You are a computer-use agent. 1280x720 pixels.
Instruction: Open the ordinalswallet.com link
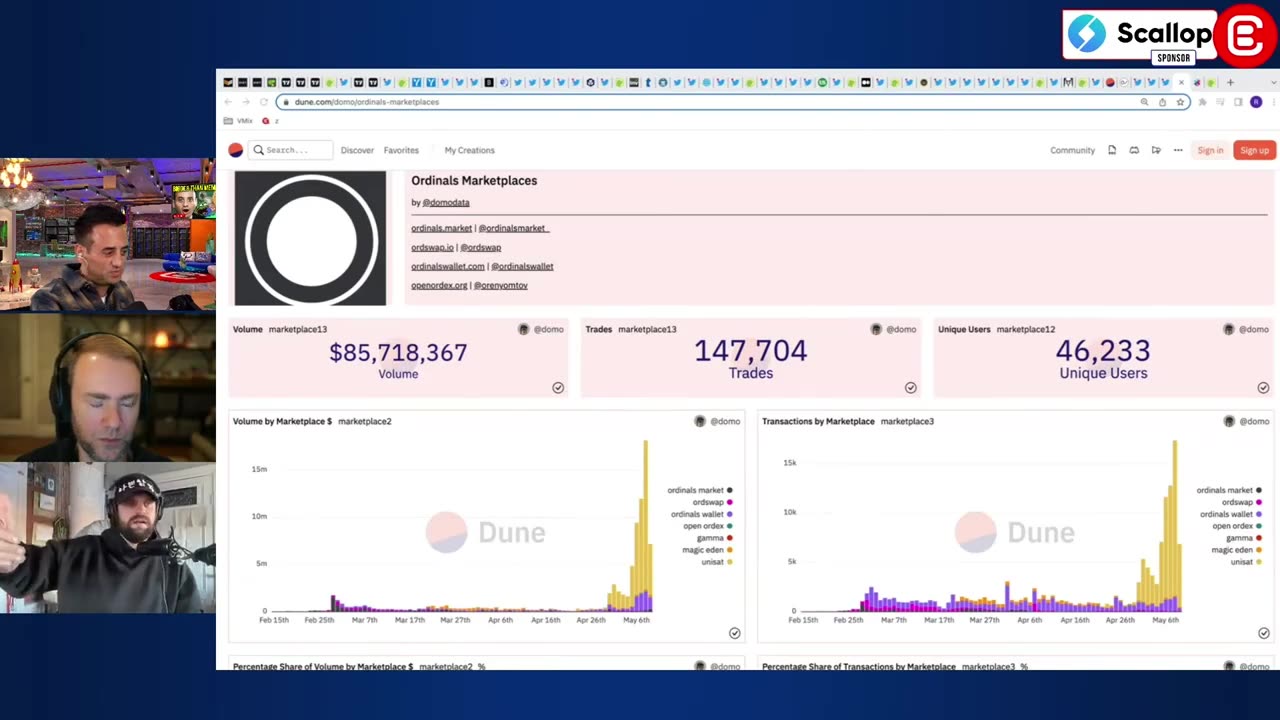pyautogui.click(x=447, y=266)
